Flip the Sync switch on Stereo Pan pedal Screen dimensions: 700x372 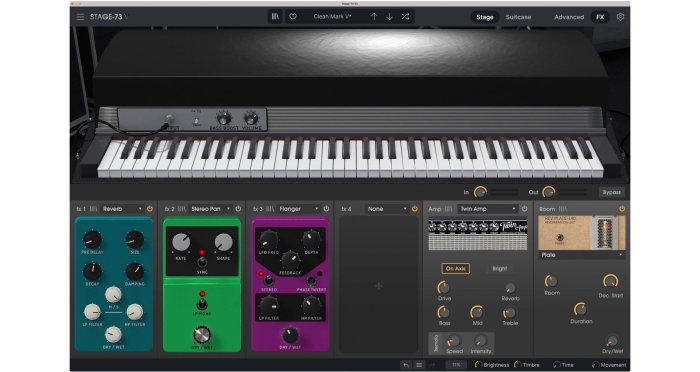pyautogui.click(x=202, y=261)
